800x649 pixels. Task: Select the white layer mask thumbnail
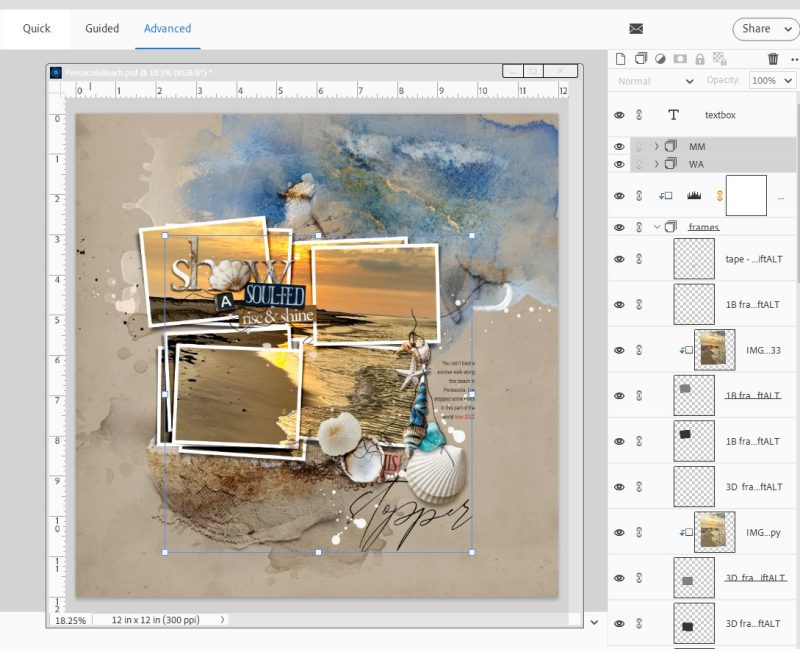pyautogui.click(x=746, y=196)
